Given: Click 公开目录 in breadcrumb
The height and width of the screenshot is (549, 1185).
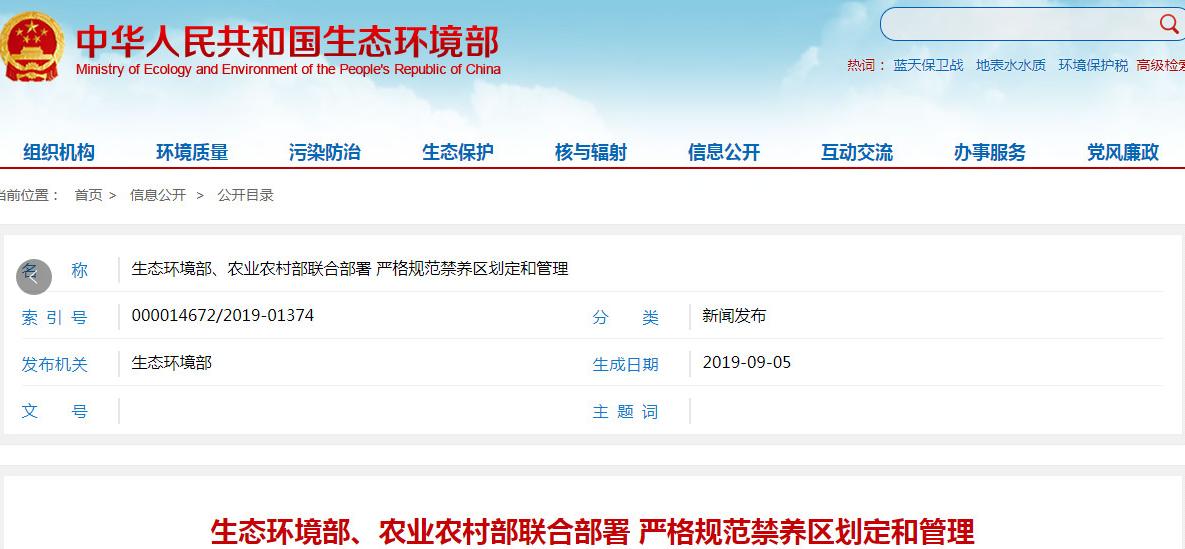Looking at the screenshot, I should pos(246,195).
